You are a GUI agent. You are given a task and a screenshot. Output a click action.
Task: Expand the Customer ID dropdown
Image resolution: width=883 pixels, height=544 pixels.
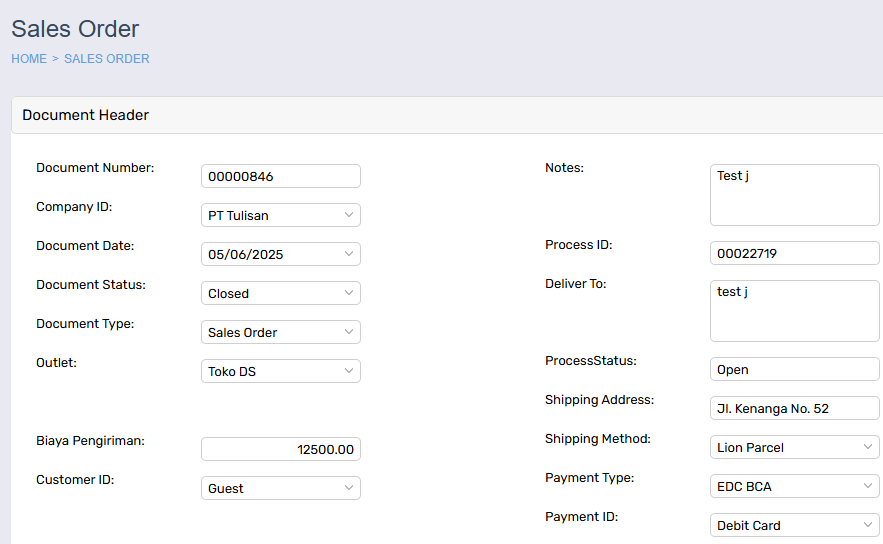click(280, 488)
